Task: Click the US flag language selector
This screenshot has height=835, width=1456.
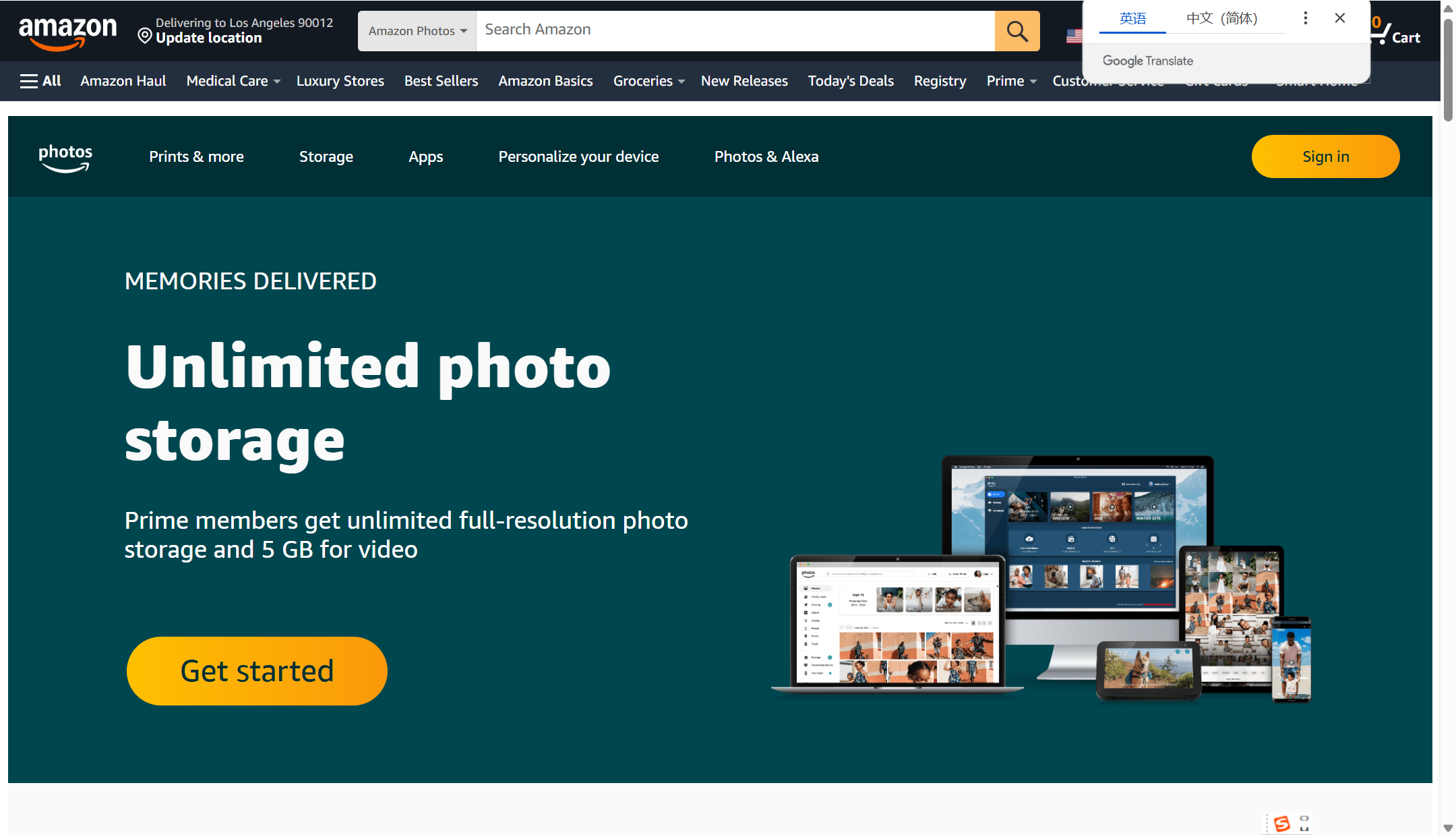Action: click(1074, 36)
